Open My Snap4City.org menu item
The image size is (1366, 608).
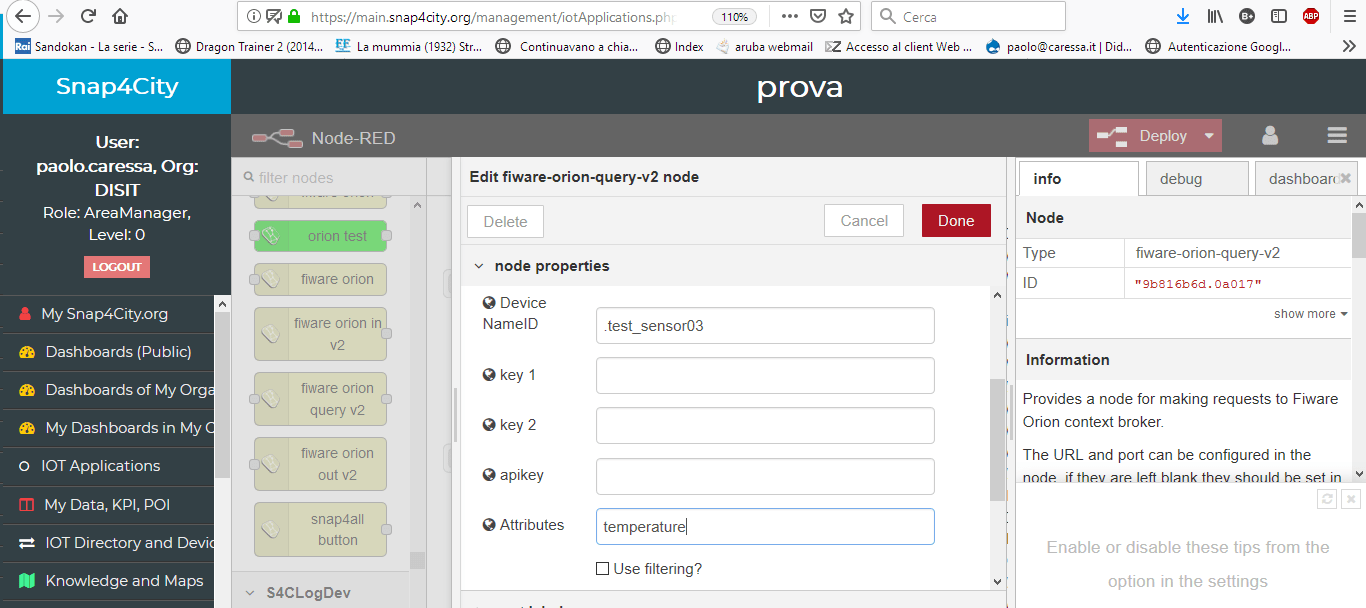[x=107, y=314]
